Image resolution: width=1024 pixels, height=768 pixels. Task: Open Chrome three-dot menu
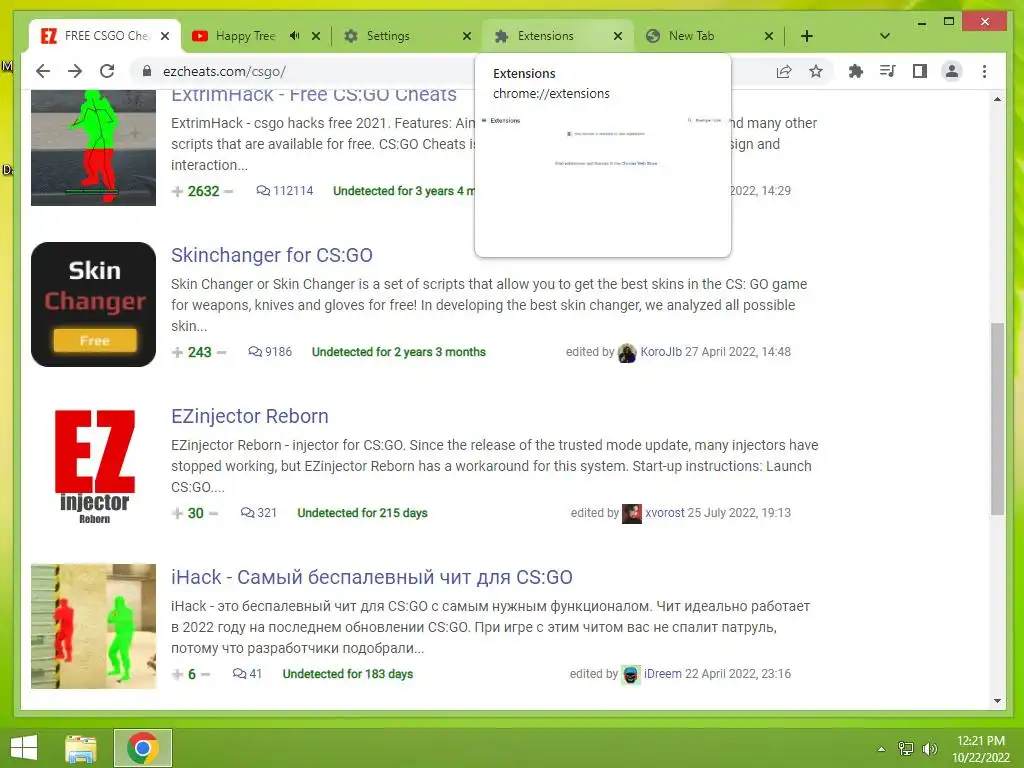point(984,71)
